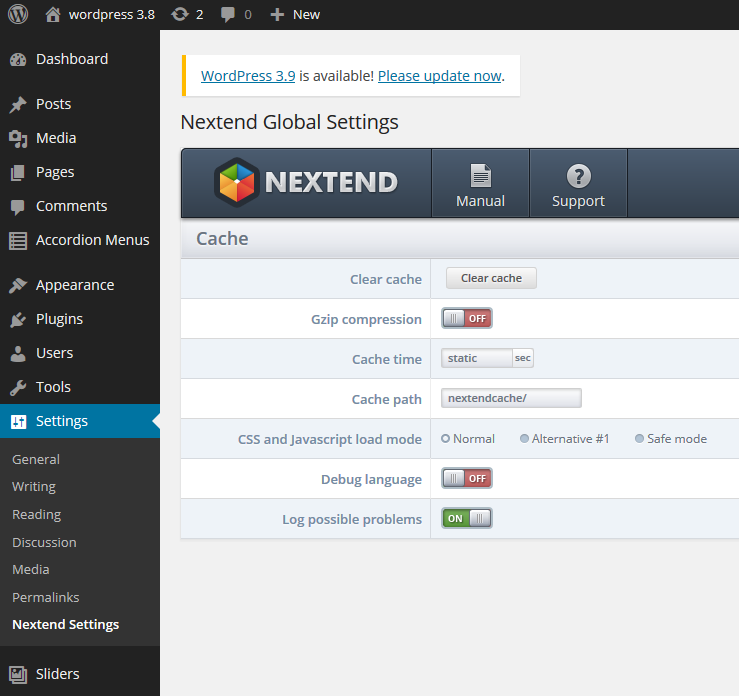
Task: Click the Sliders menu label
Action: (x=57, y=674)
